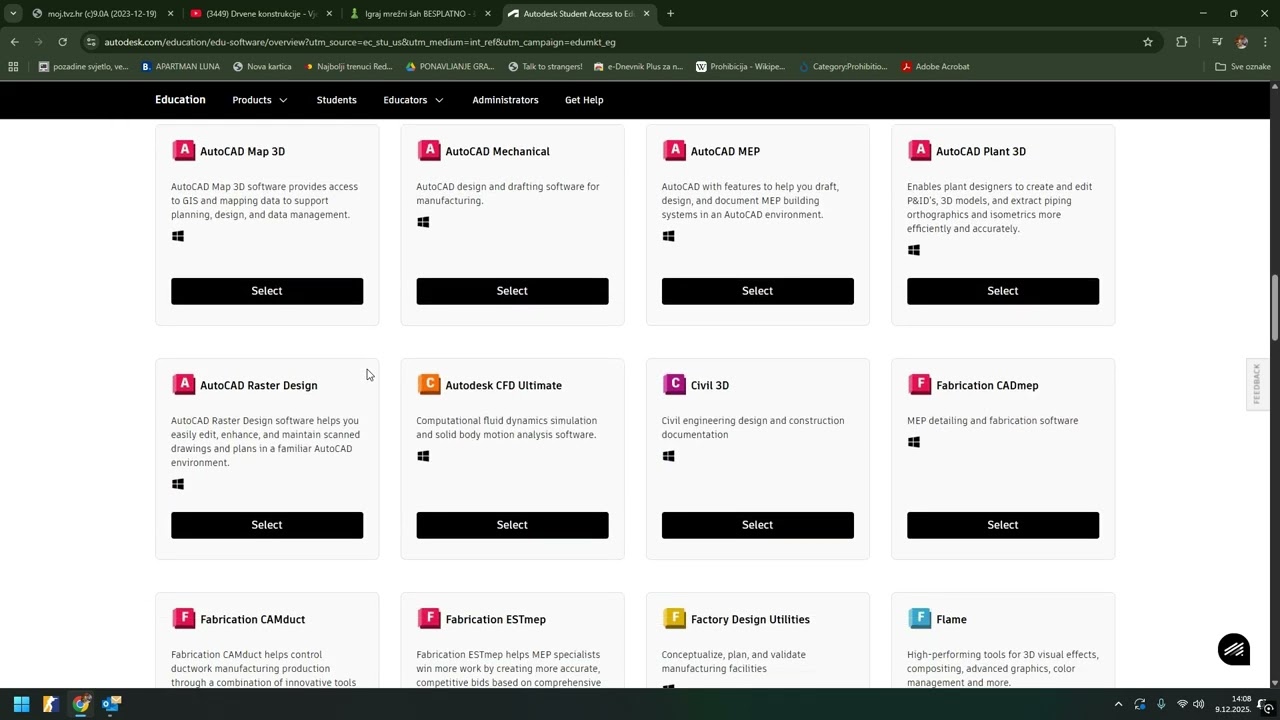This screenshot has height=720, width=1280.
Task: Select AutoCAD MEP
Action: tap(757, 291)
